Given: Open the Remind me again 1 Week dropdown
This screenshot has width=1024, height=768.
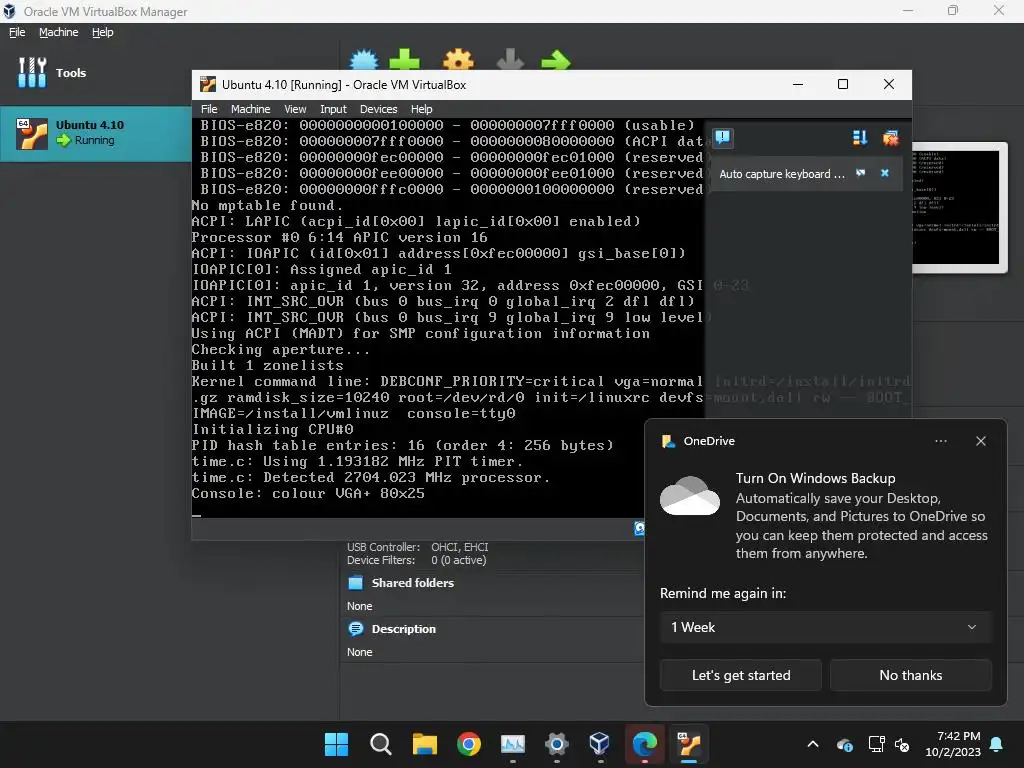Looking at the screenshot, I should point(825,627).
